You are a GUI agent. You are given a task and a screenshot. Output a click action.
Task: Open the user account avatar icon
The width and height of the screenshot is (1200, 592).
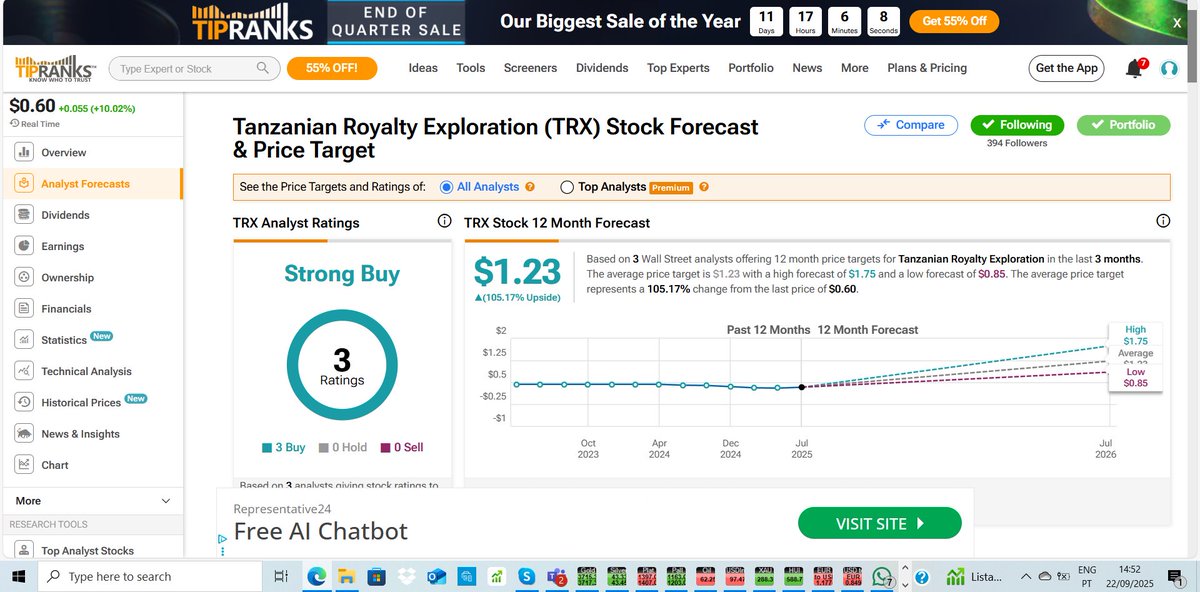(1168, 68)
